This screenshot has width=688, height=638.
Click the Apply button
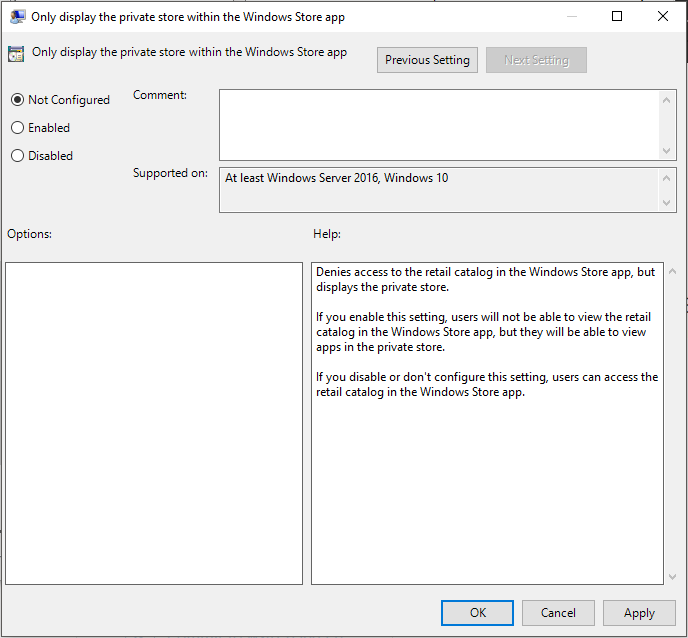[x=639, y=613]
